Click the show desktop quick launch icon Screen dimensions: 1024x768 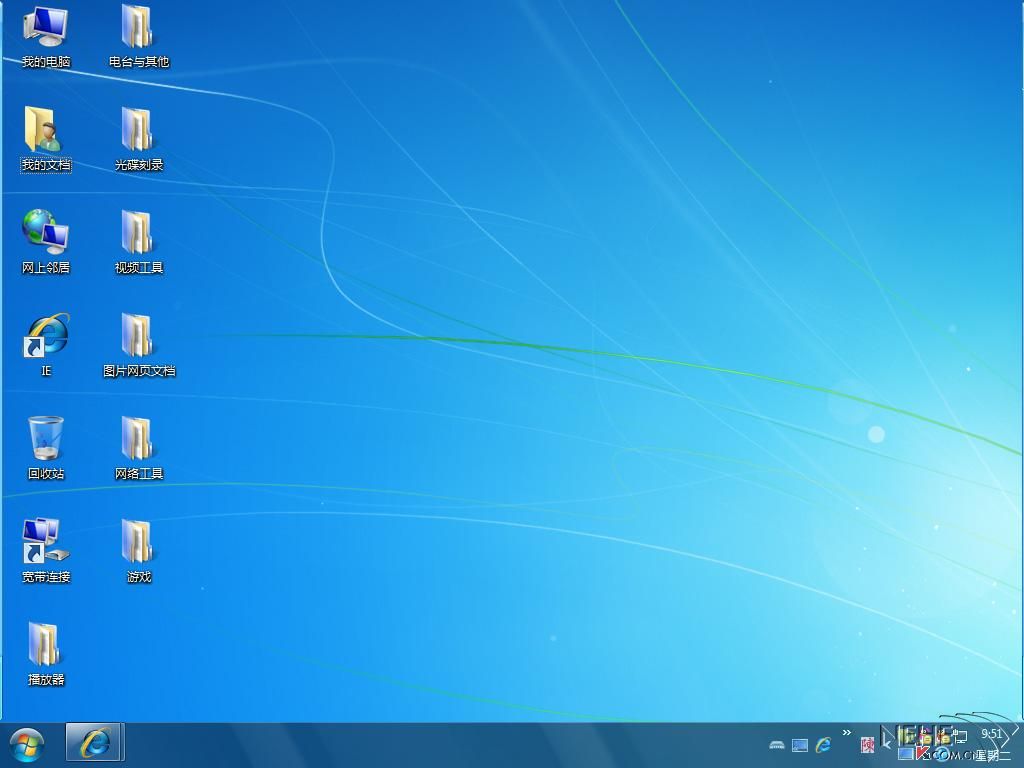coord(800,745)
